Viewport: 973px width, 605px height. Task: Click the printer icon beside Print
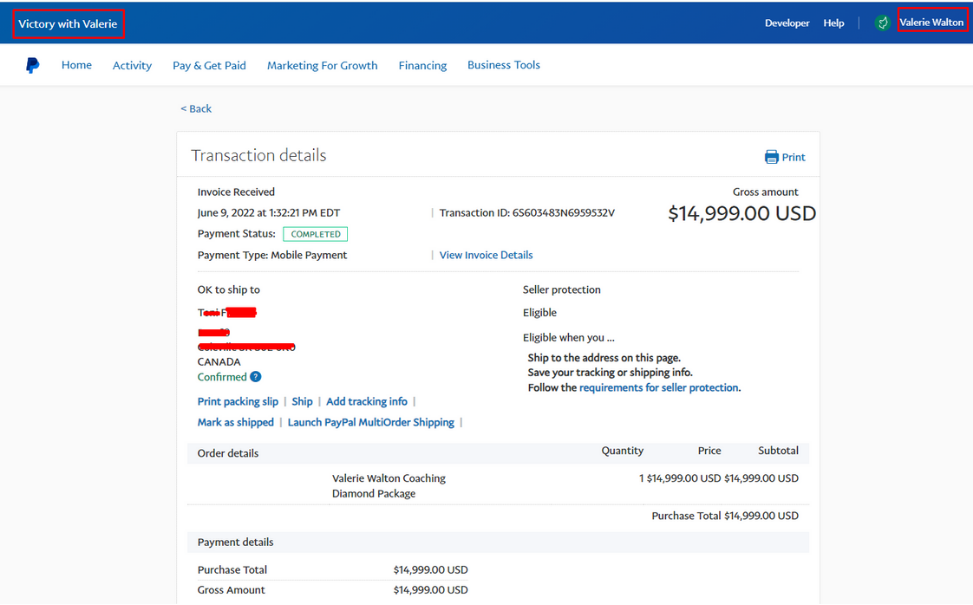tap(771, 157)
